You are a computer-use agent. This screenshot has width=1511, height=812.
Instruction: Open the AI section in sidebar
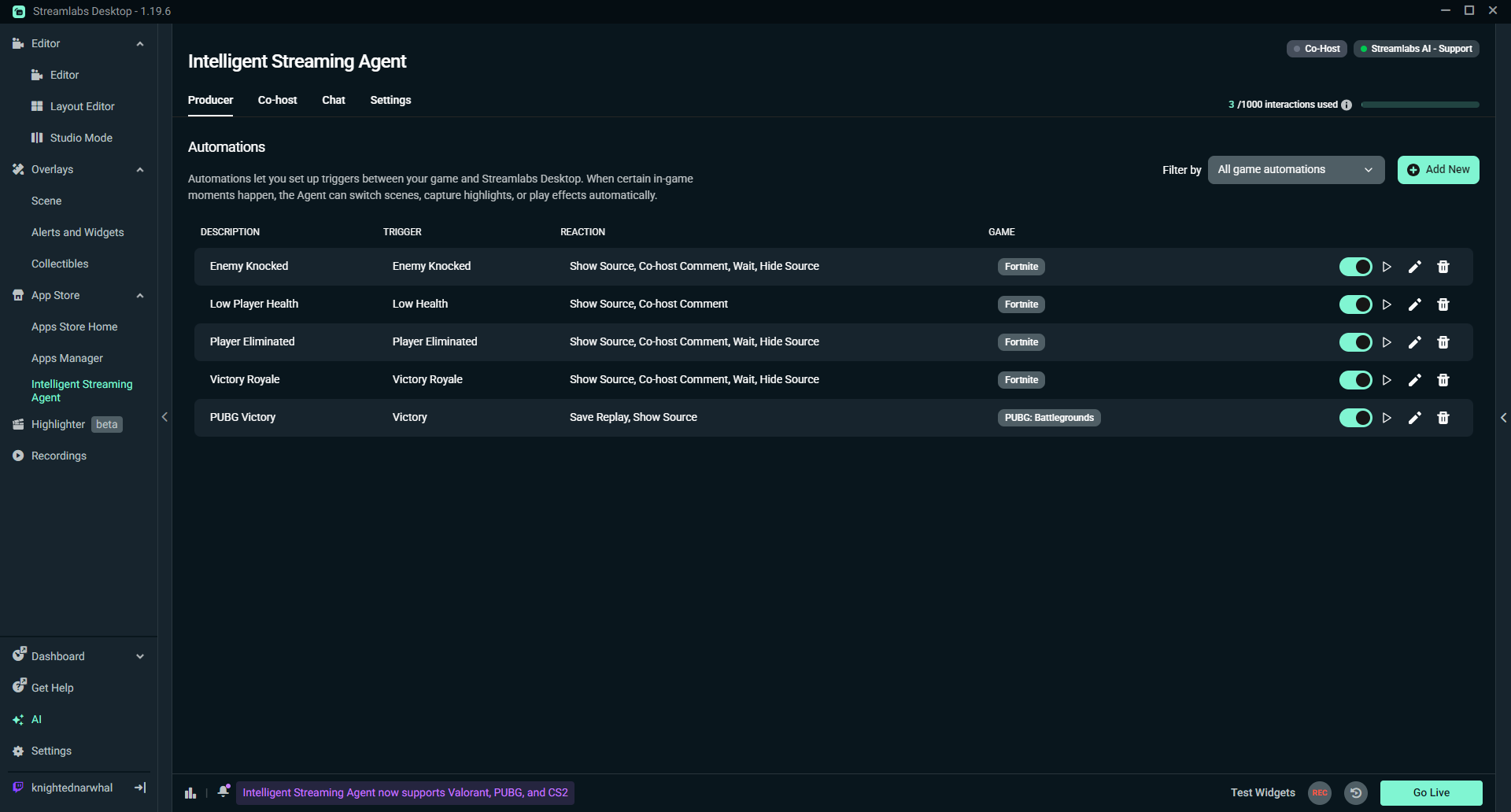[37, 719]
